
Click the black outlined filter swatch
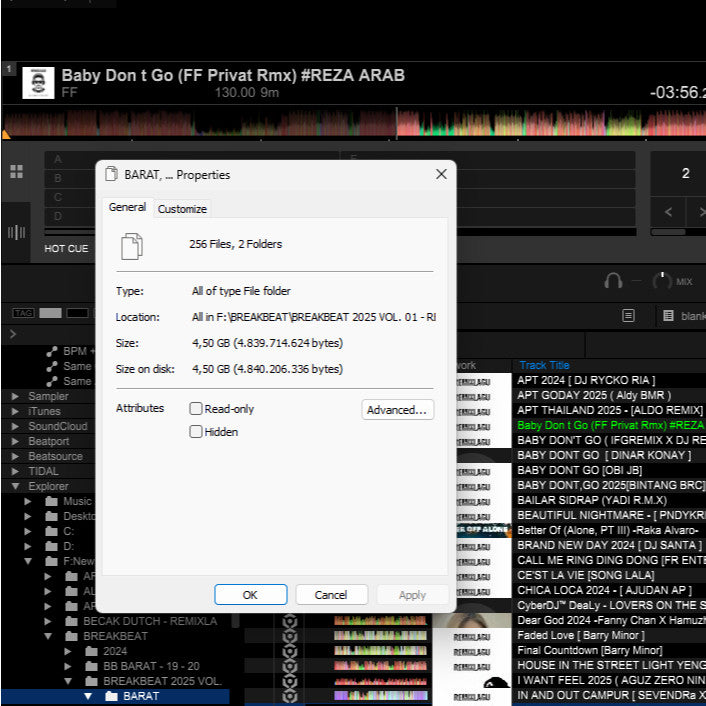click(x=77, y=313)
